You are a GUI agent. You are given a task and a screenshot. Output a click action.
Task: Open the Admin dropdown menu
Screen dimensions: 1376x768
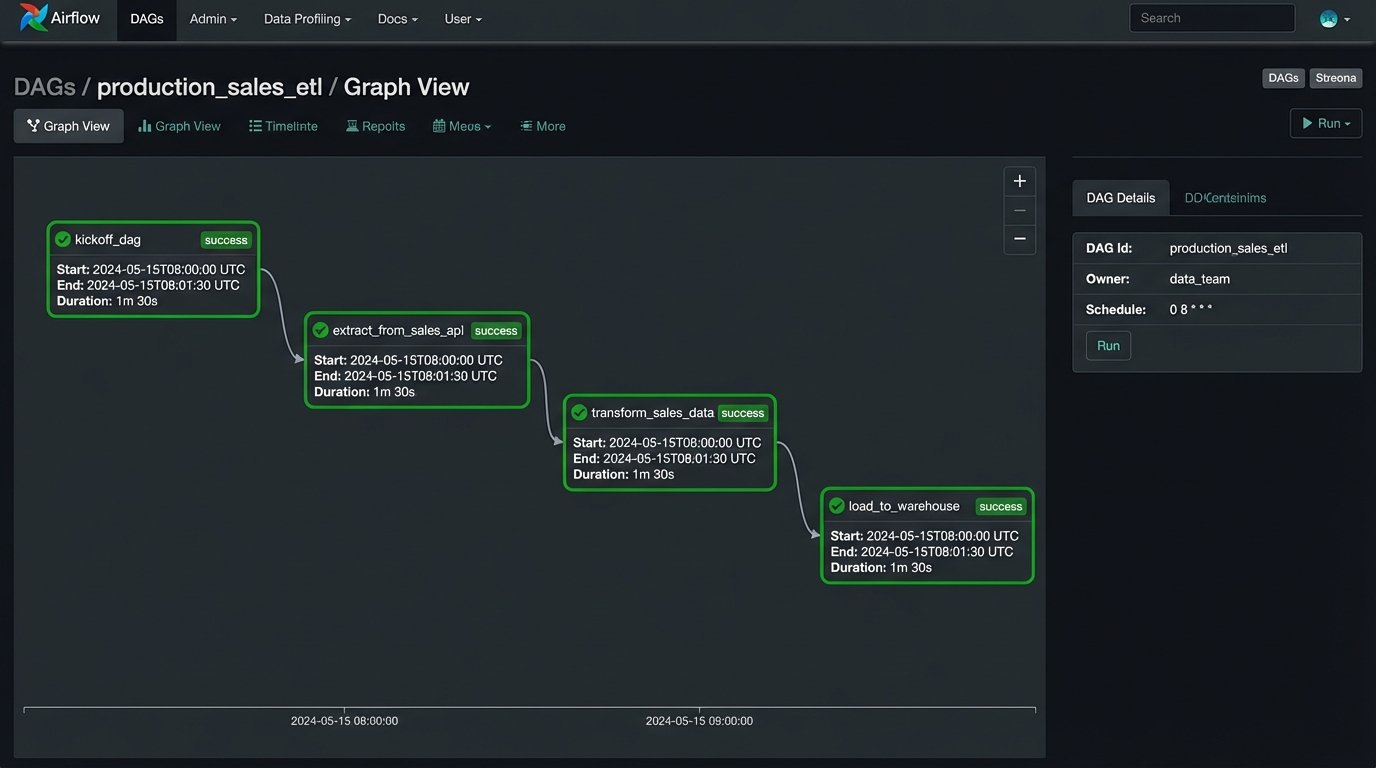point(212,18)
